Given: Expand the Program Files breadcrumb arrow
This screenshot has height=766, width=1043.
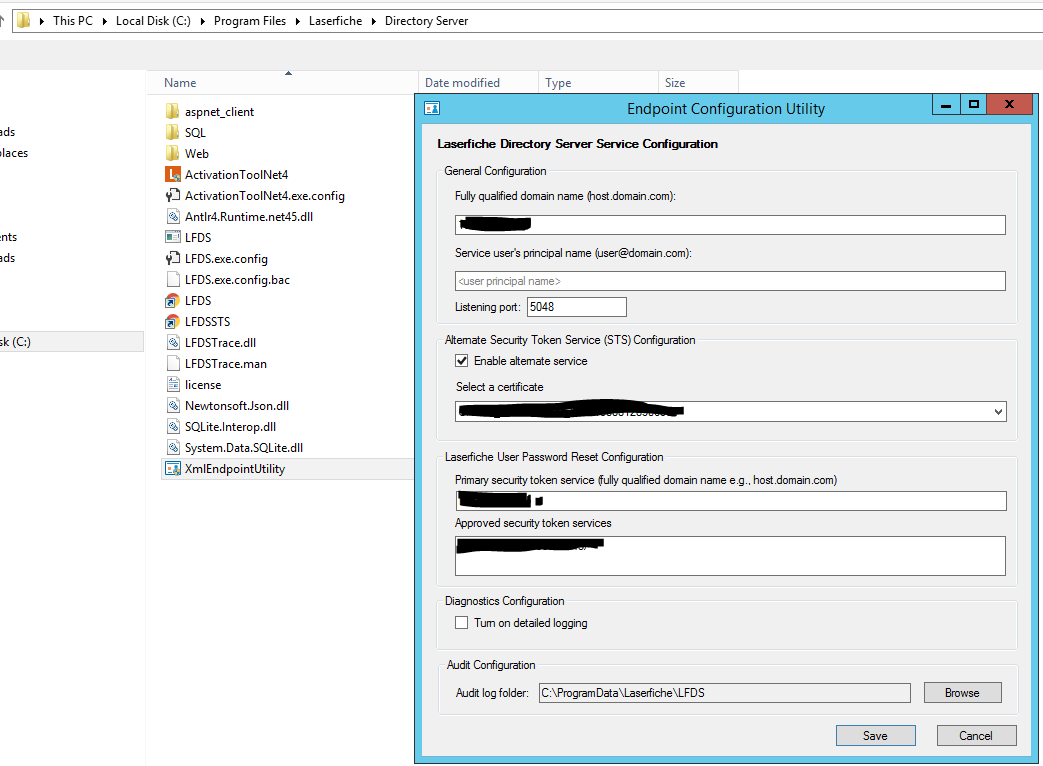Looking at the screenshot, I should click(x=297, y=21).
